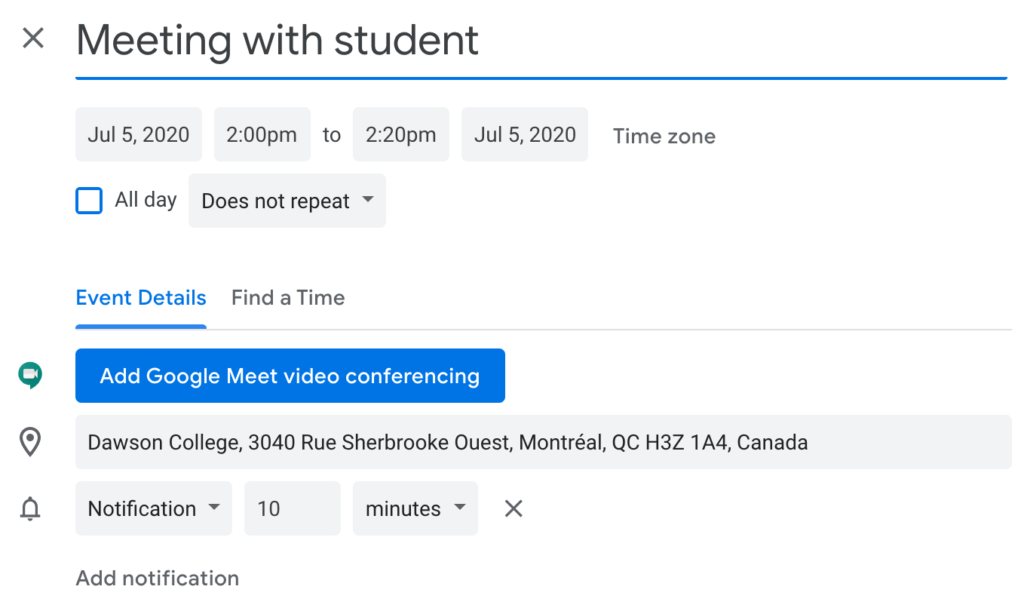The width and height of the screenshot is (1024, 614).
Task: Click the notification bell icon
Action: pos(31,509)
